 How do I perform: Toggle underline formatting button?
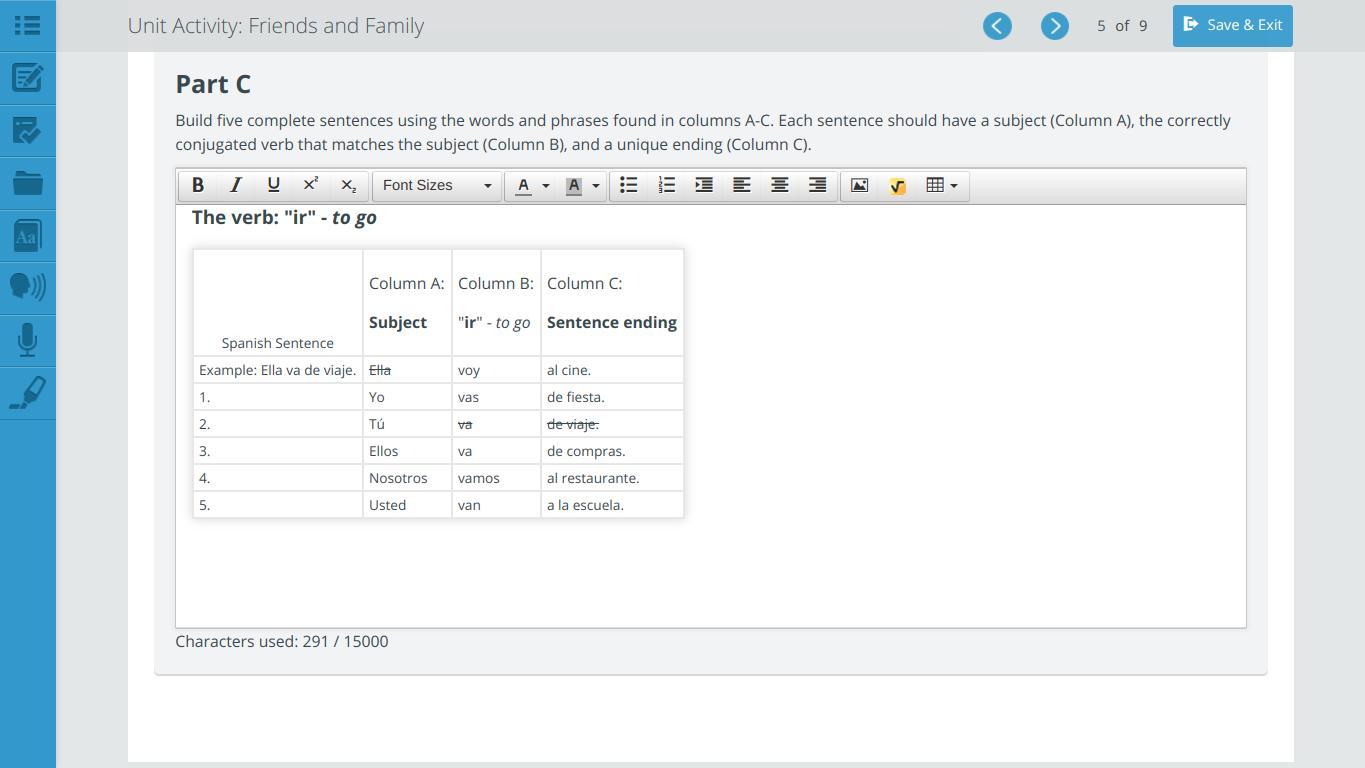(273, 185)
